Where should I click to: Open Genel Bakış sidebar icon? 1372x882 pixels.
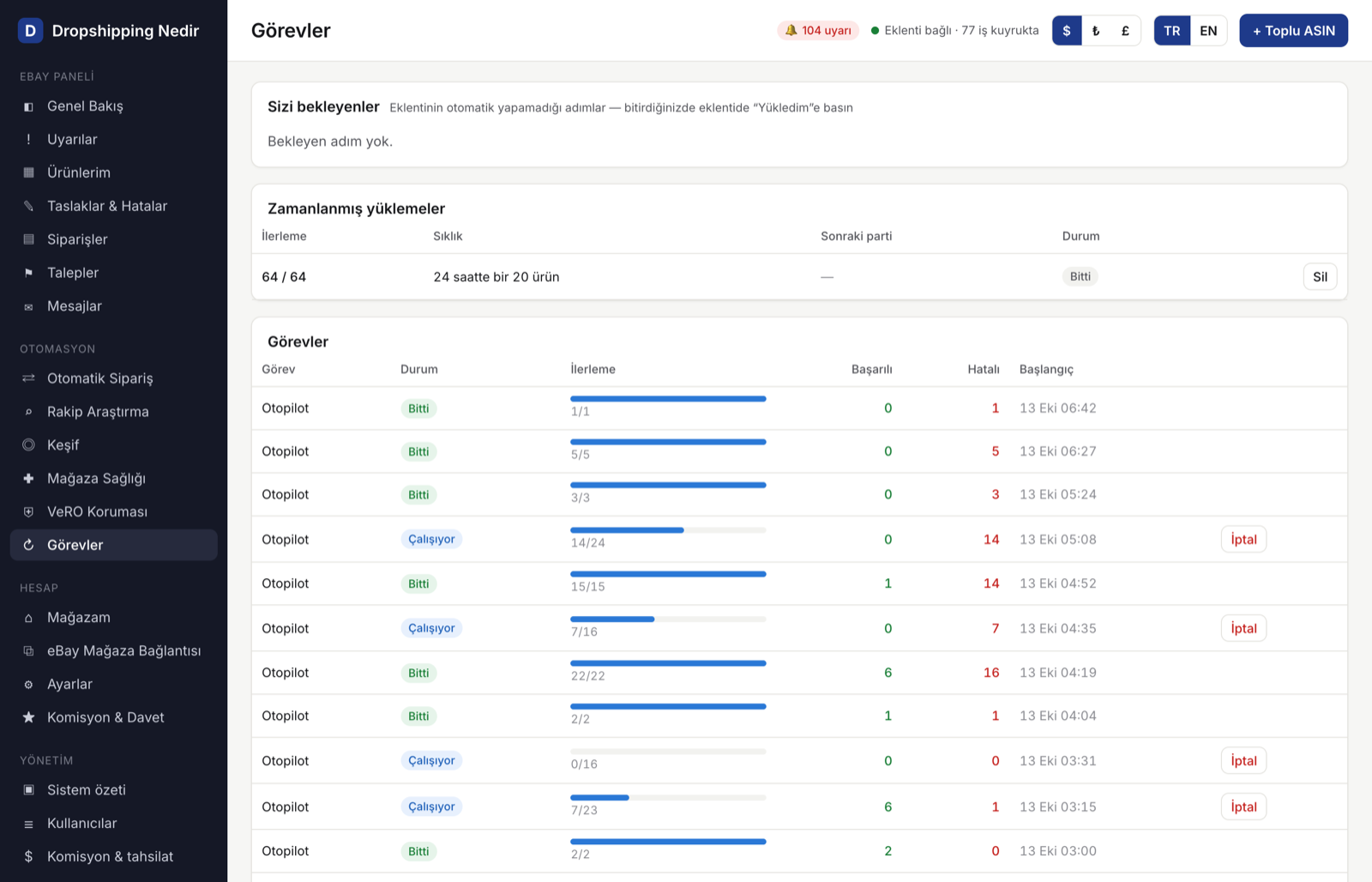coord(28,106)
